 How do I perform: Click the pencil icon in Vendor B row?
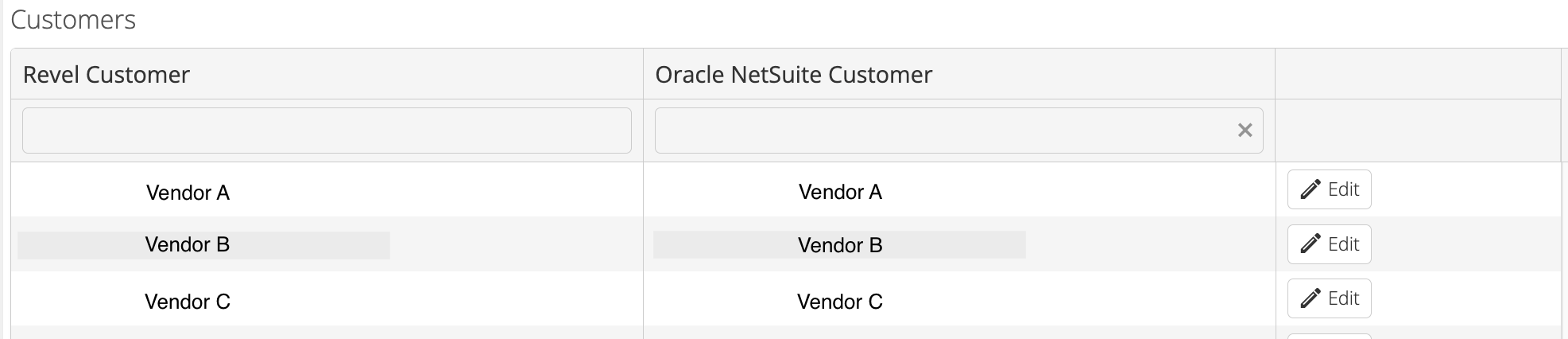[x=1310, y=244]
